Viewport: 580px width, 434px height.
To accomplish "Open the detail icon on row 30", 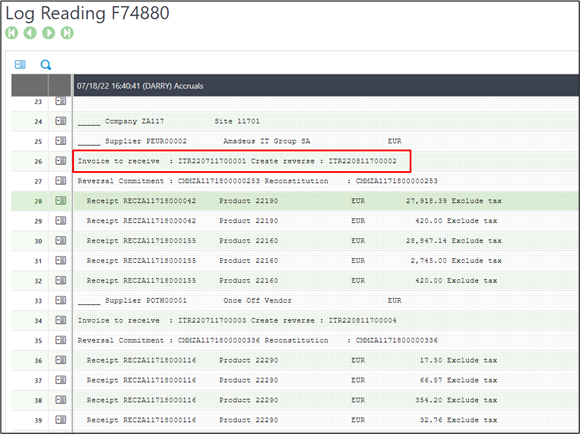I will [61, 241].
